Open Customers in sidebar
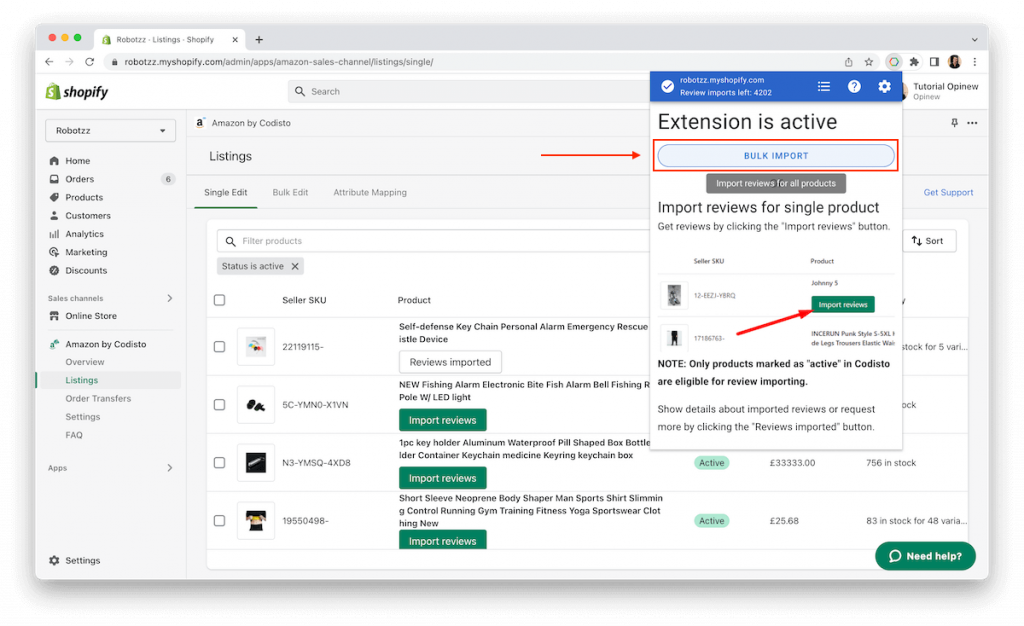The height and width of the screenshot is (626, 1024). tap(88, 215)
